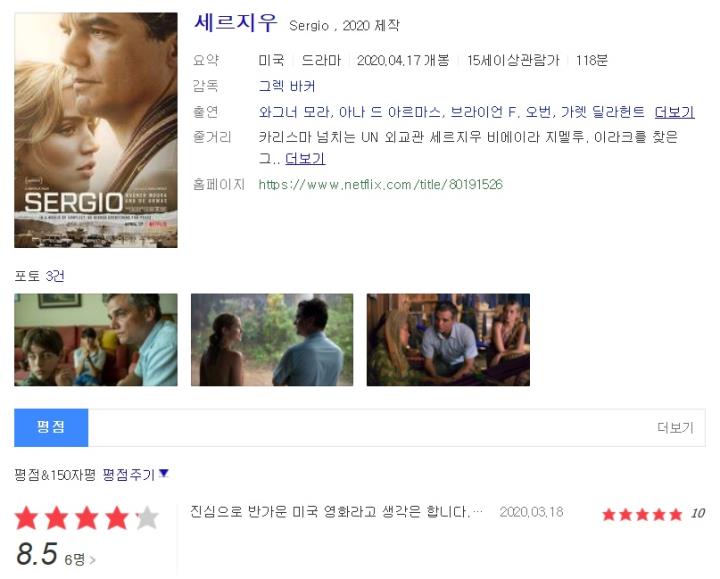Image resolution: width=720 pixels, height=579 pixels.
Task: Open the Netflix homepage URL
Action: click(381, 184)
